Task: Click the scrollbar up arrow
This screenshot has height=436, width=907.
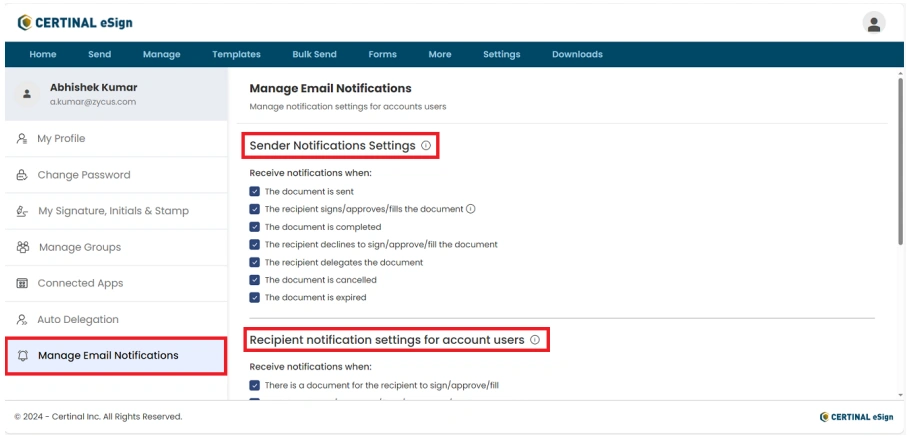Action: point(900,73)
